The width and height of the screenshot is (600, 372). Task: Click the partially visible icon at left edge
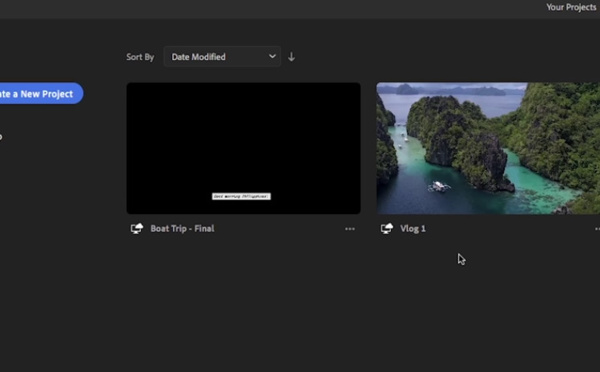click(x=1, y=137)
